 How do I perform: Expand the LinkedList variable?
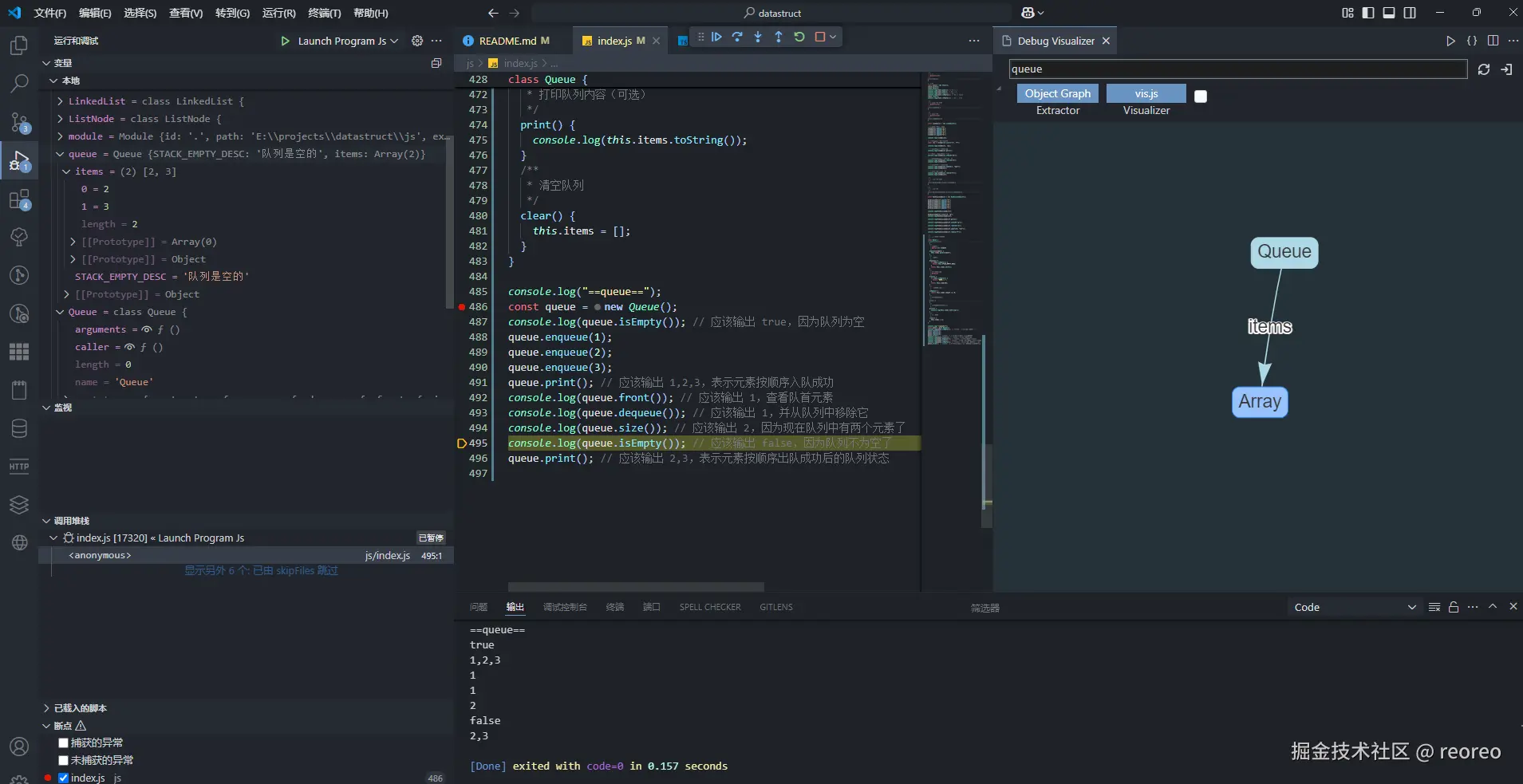pos(61,101)
